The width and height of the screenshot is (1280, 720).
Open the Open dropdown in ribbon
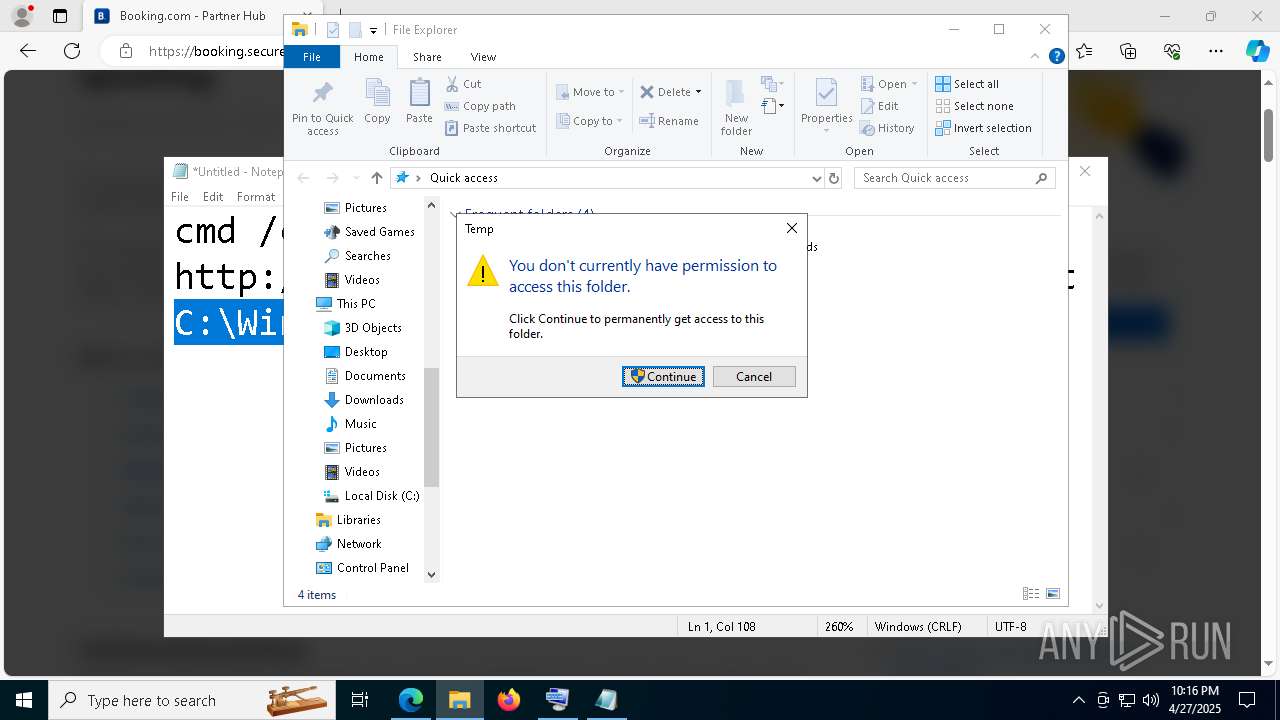pos(889,84)
